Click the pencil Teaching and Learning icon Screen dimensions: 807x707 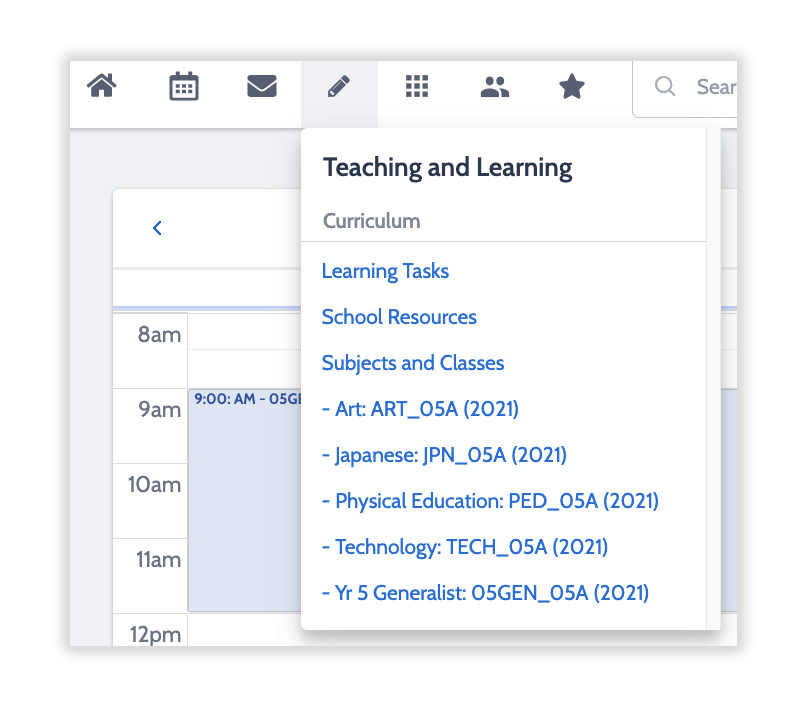(339, 86)
